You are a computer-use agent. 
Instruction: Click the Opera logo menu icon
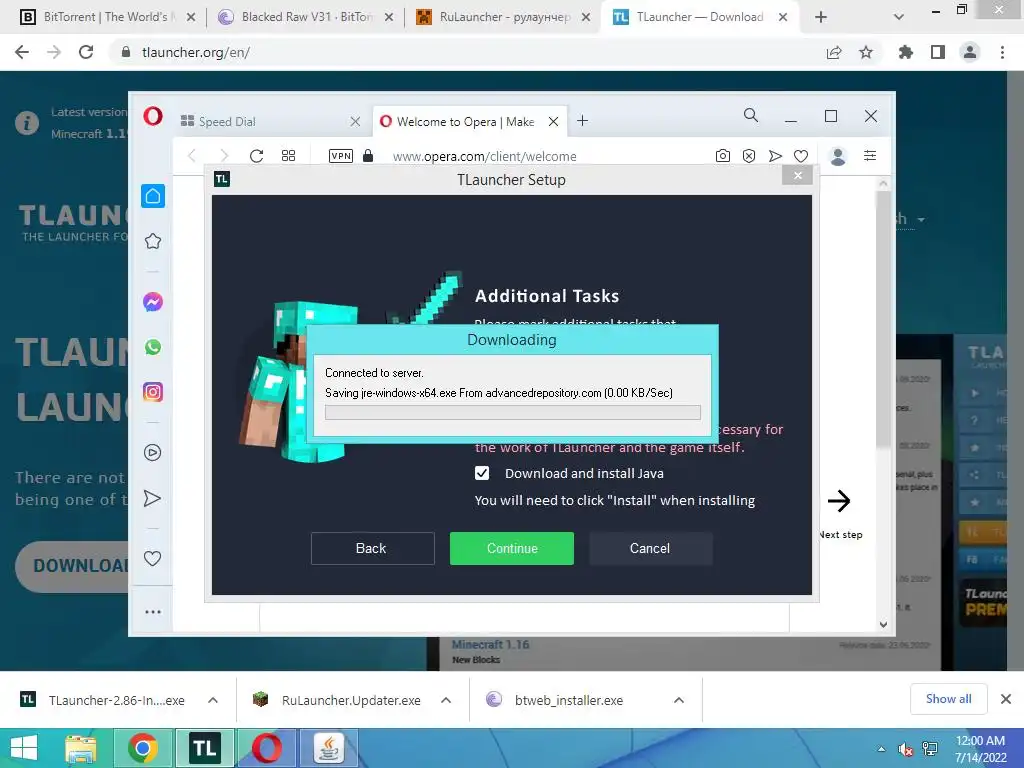click(153, 116)
